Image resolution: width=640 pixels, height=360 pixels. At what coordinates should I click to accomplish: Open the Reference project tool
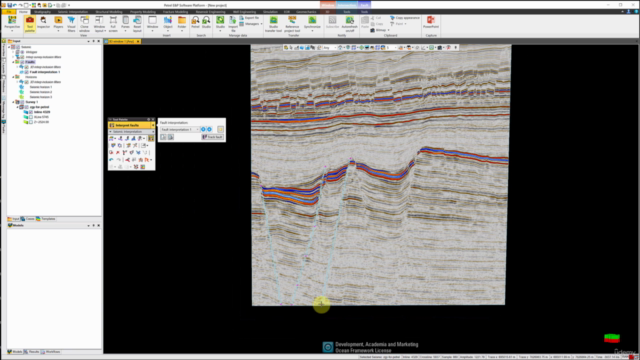pyautogui.click(x=292, y=24)
